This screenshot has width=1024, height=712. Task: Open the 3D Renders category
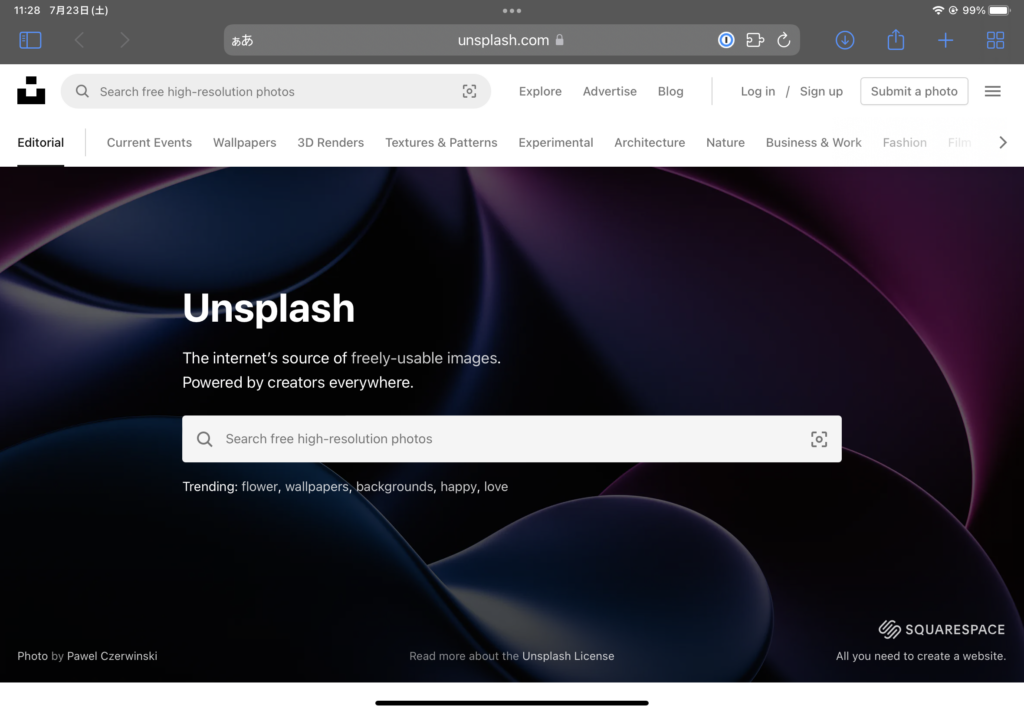330,142
